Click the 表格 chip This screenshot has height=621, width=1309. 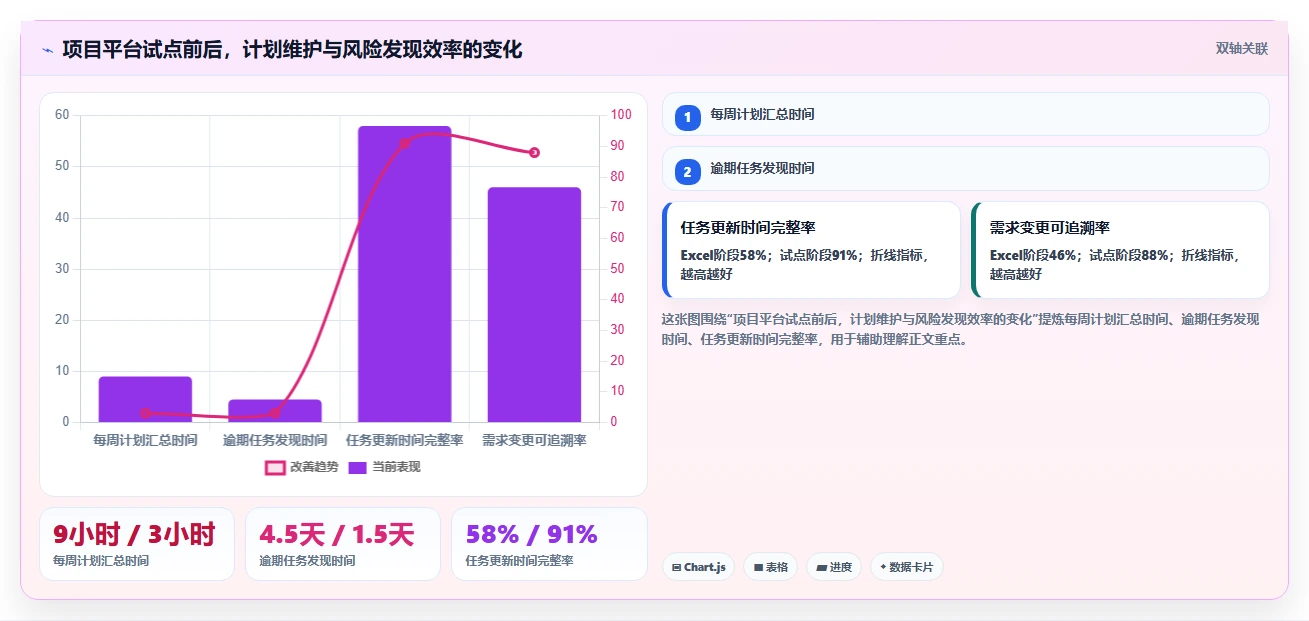[x=770, y=567]
